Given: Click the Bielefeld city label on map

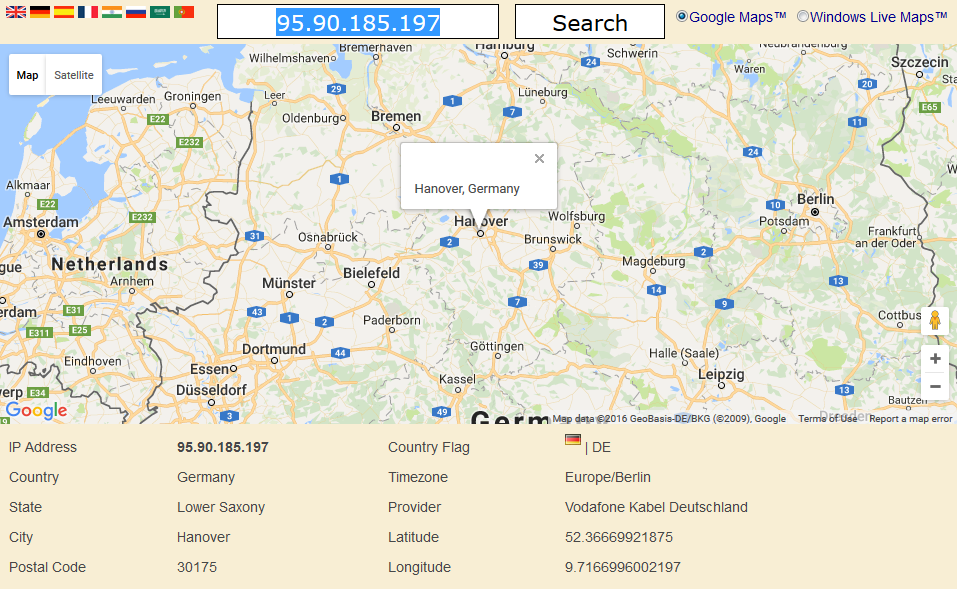Looking at the screenshot, I should (x=371, y=273).
